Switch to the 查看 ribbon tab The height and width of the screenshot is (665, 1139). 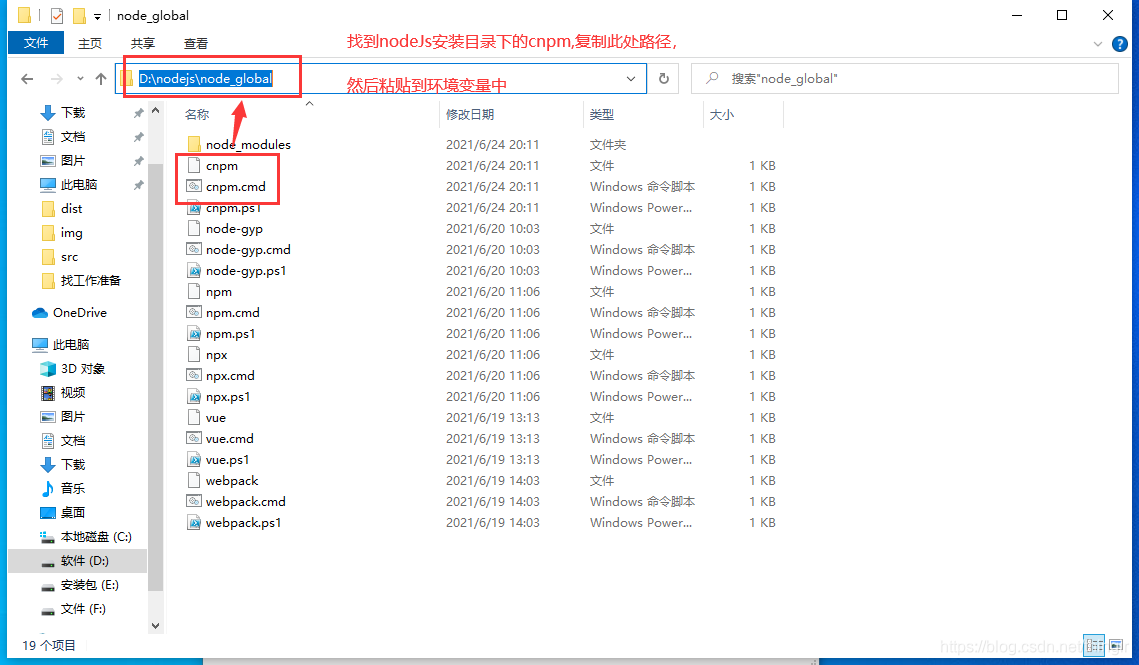(x=195, y=44)
